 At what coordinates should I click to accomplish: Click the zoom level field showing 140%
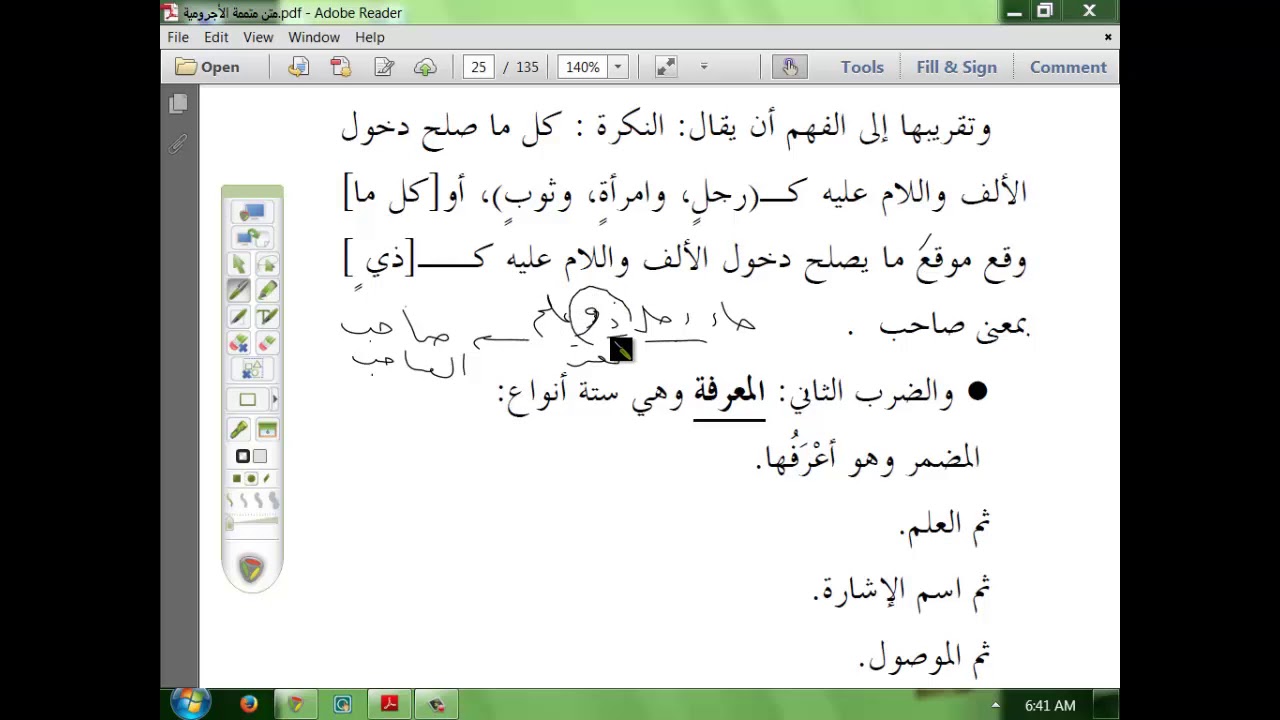tap(582, 67)
